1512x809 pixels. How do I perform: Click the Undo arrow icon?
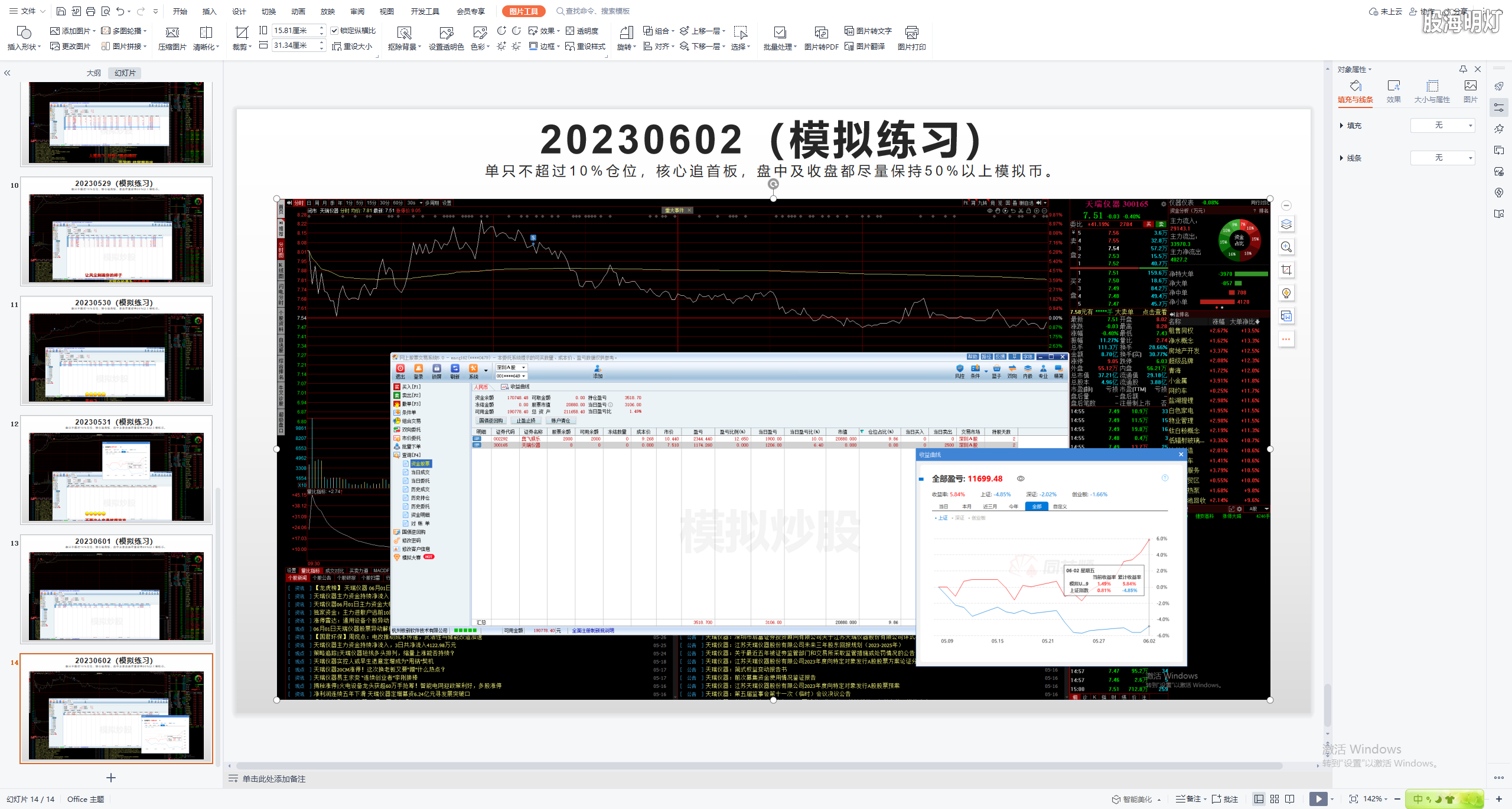[x=120, y=11]
